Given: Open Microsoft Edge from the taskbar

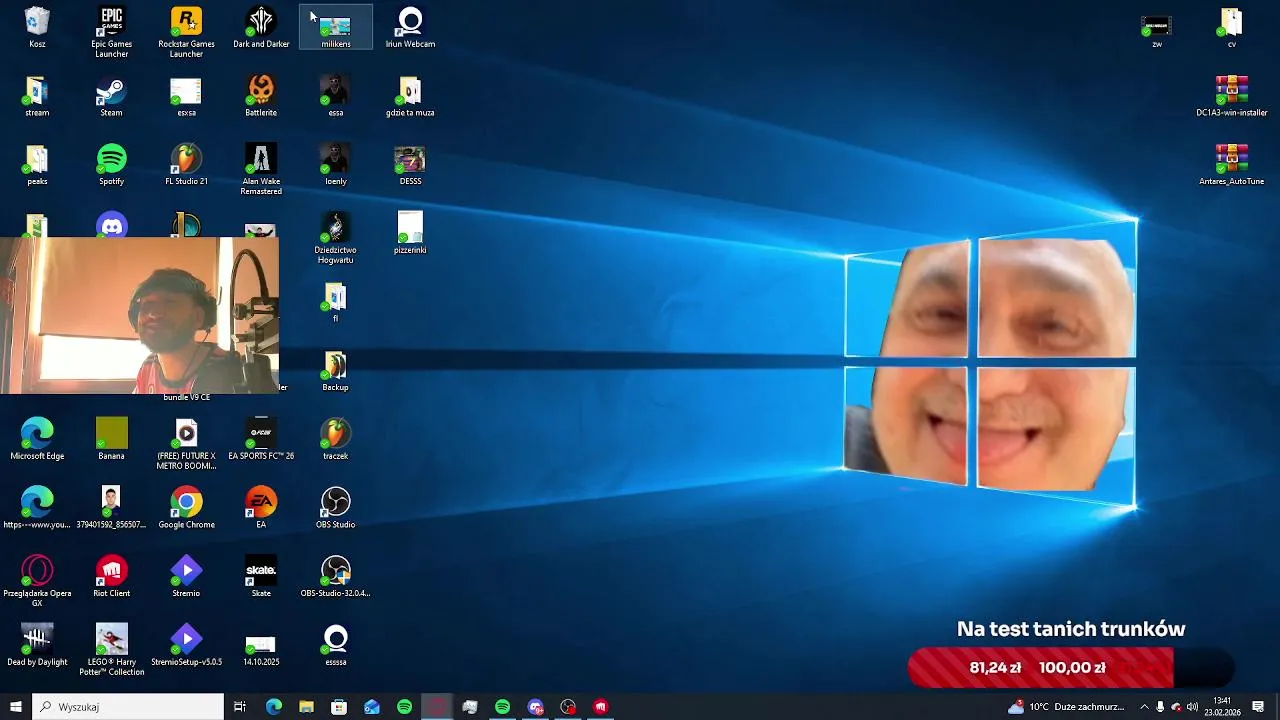Looking at the screenshot, I should (274, 707).
